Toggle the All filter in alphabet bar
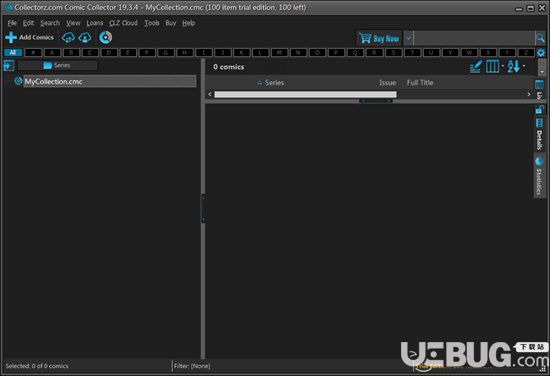 pos(13,53)
